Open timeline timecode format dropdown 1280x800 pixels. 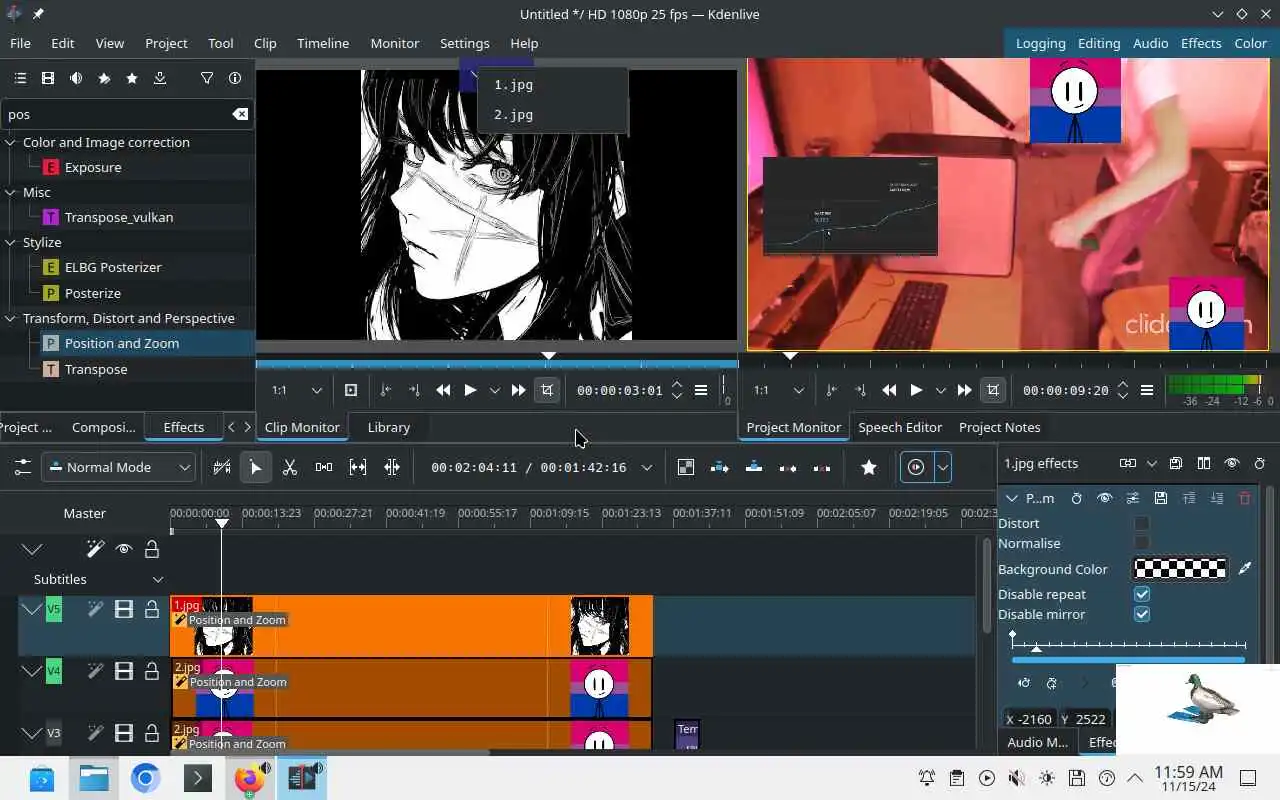[x=647, y=467]
